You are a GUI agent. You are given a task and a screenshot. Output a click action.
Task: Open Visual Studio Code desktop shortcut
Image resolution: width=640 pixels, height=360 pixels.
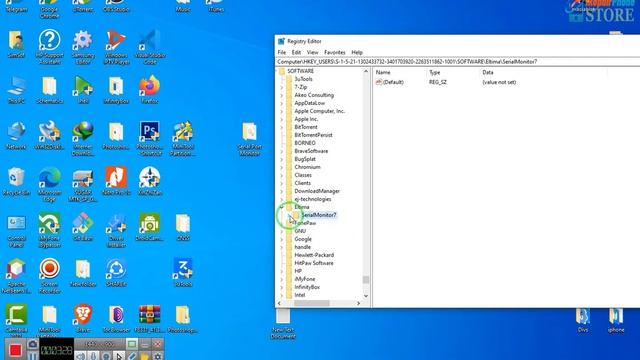point(149,46)
